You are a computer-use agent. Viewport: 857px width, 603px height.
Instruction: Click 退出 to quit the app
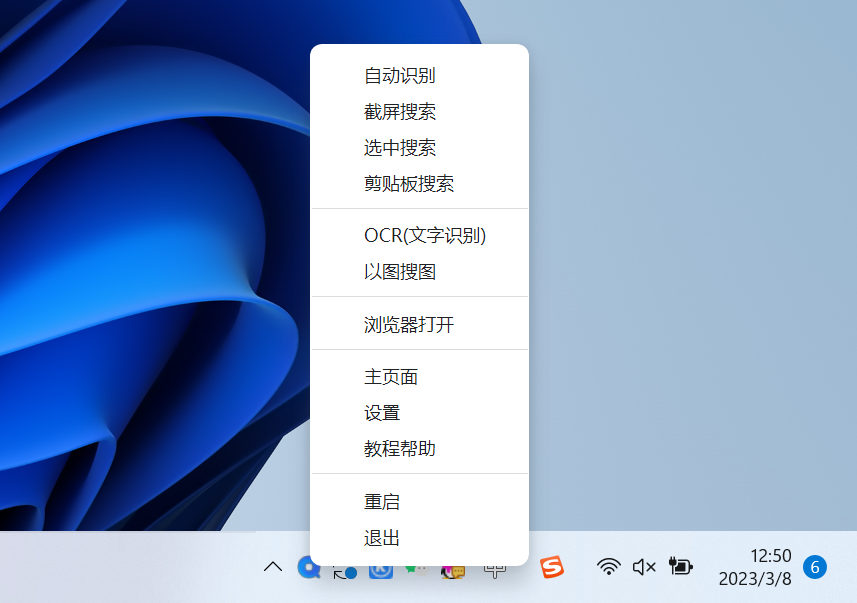coord(419,537)
